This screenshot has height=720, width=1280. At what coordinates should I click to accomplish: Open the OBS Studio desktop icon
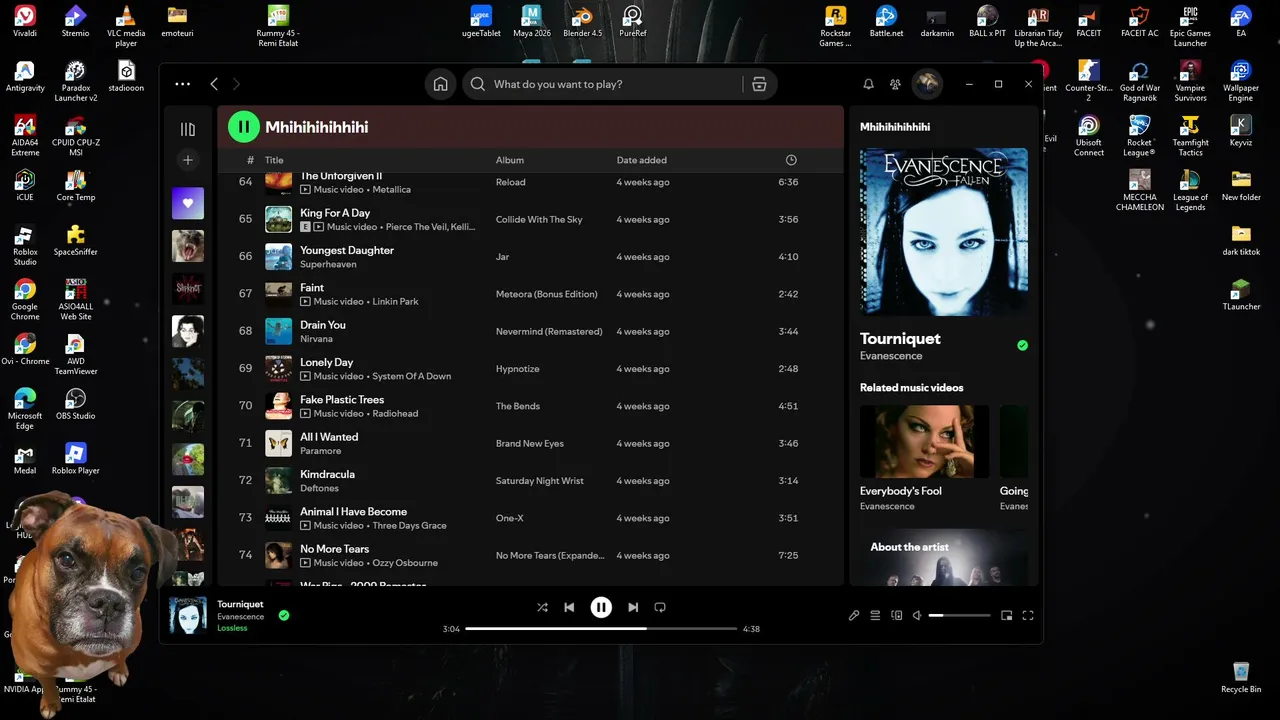click(75, 403)
